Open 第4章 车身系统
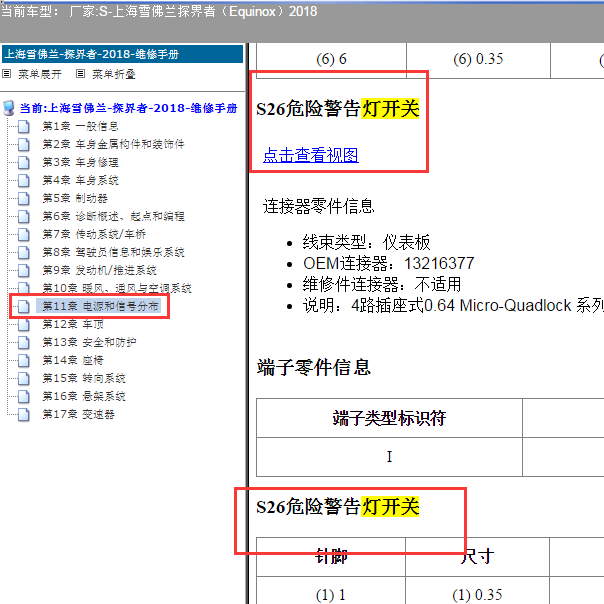Viewport: 604px width, 604px height. (x=80, y=180)
